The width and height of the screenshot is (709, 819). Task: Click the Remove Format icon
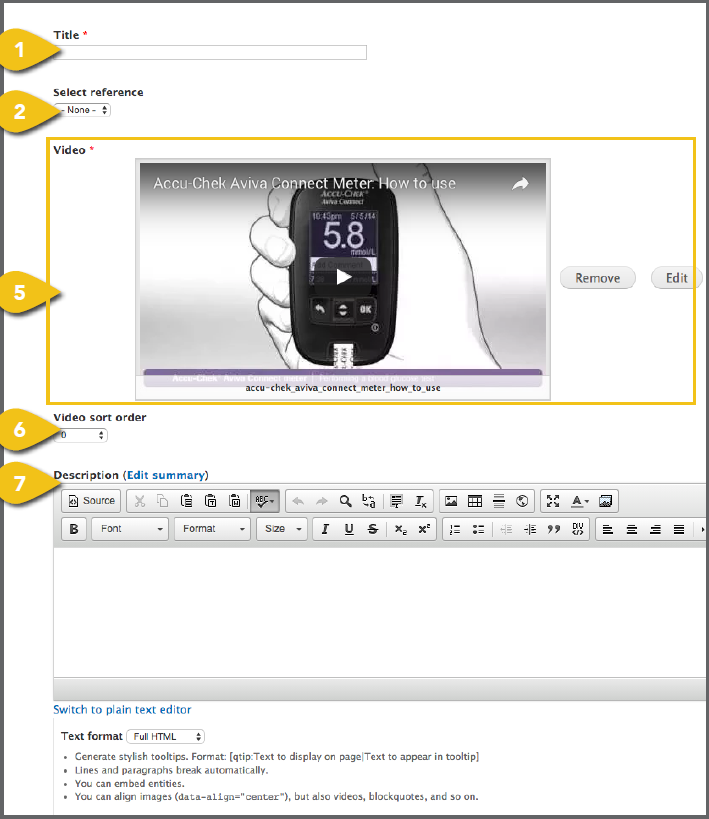(x=421, y=501)
